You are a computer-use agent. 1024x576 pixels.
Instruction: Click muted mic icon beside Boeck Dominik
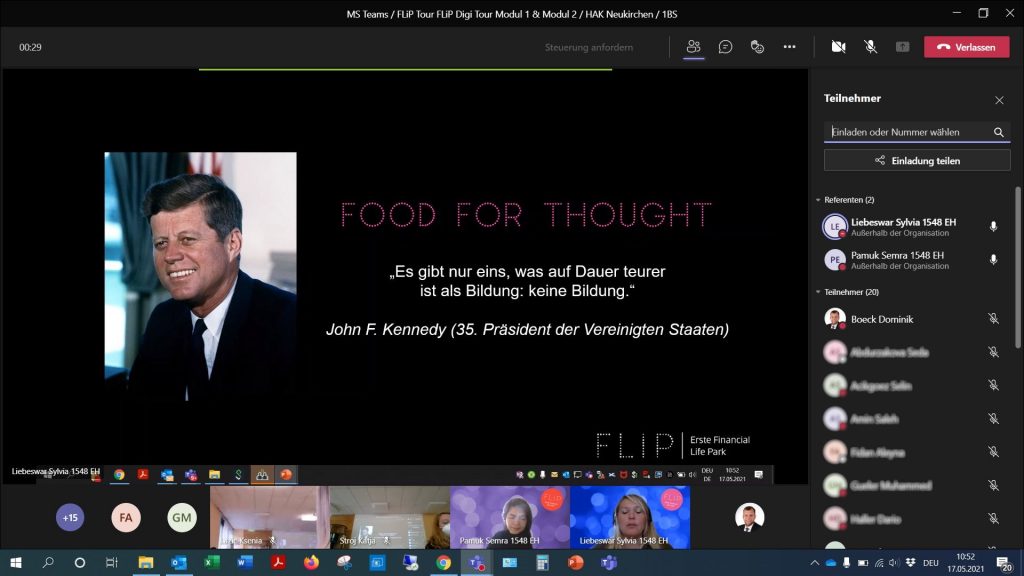(993, 319)
